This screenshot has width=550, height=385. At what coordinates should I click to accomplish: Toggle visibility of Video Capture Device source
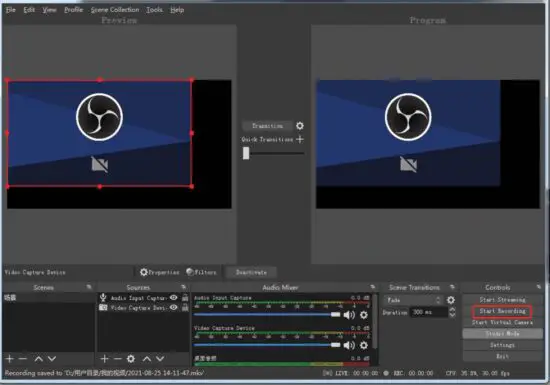(174, 308)
